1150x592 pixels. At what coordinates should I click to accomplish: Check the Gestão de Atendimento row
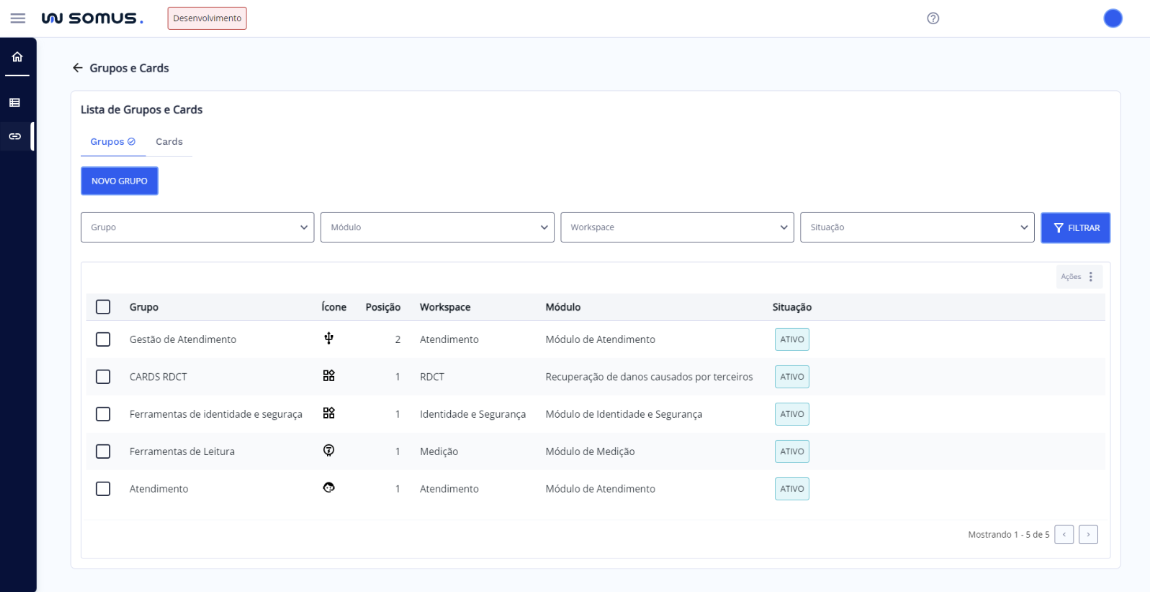click(103, 339)
